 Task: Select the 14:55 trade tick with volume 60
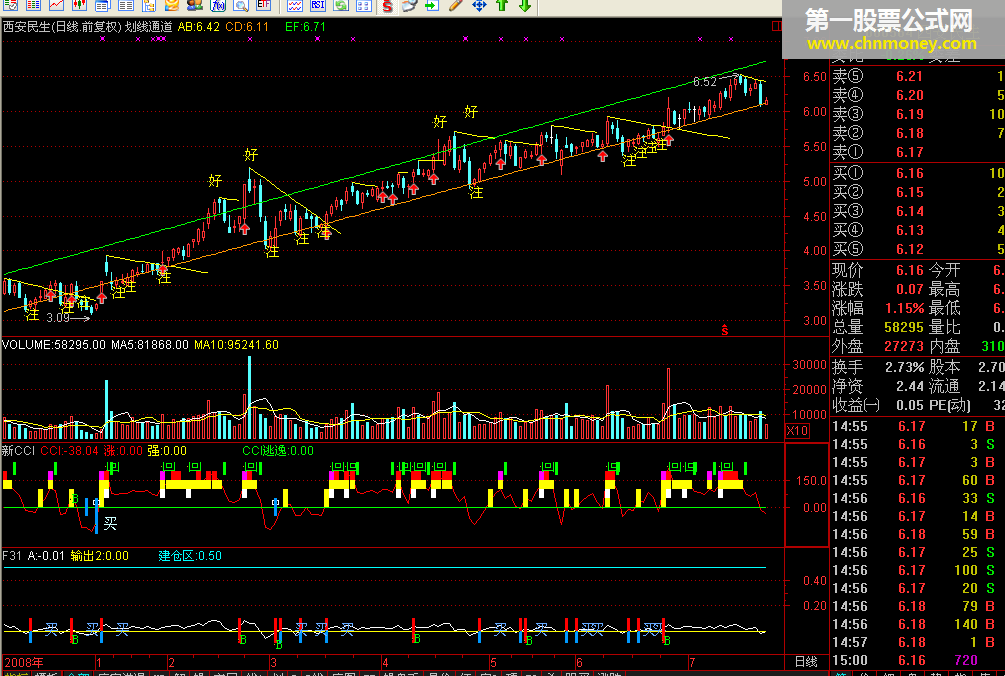[918, 480]
